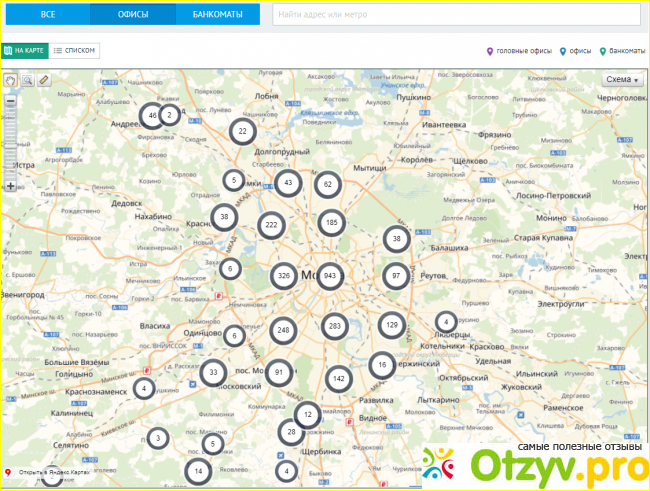Select the hand pan tool on map
The width and height of the screenshot is (650, 491).
[11, 80]
